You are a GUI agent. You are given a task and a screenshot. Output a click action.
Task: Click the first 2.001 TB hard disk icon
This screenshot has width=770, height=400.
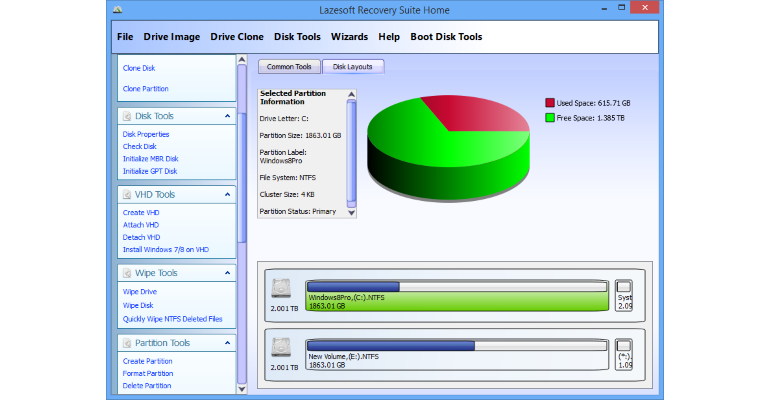tap(281, 289)
